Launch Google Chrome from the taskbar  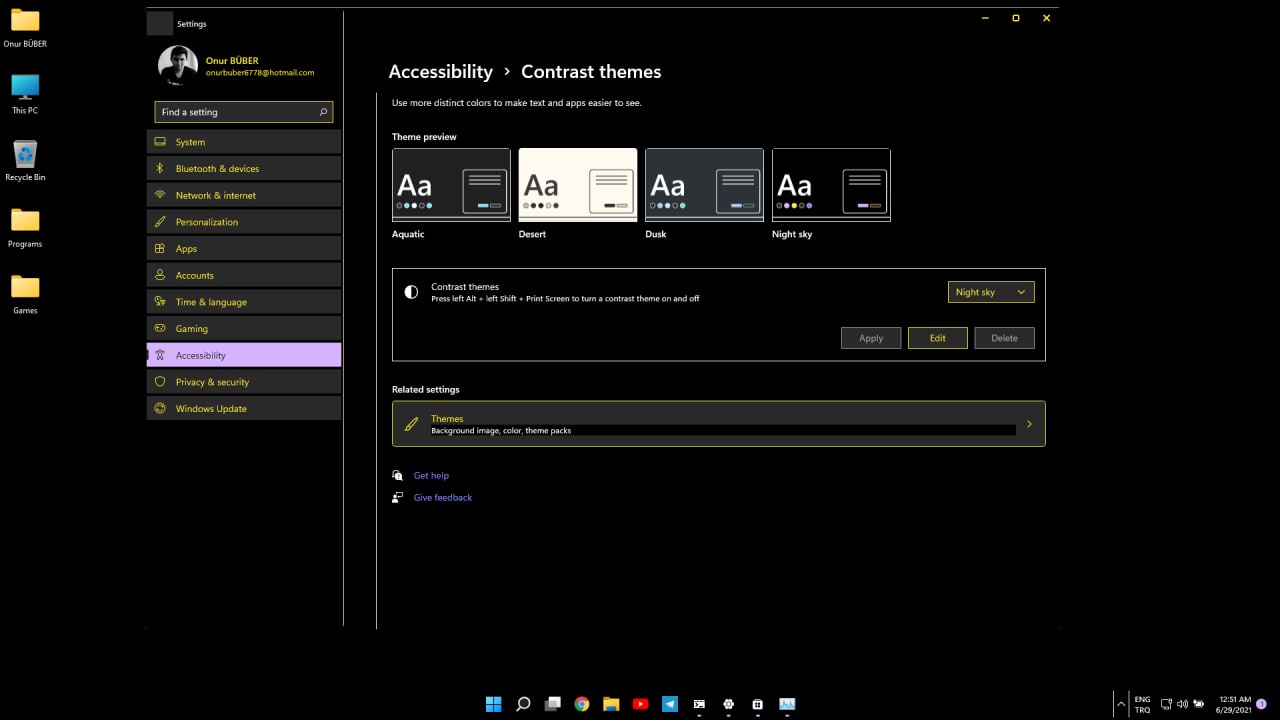point(582,704)
